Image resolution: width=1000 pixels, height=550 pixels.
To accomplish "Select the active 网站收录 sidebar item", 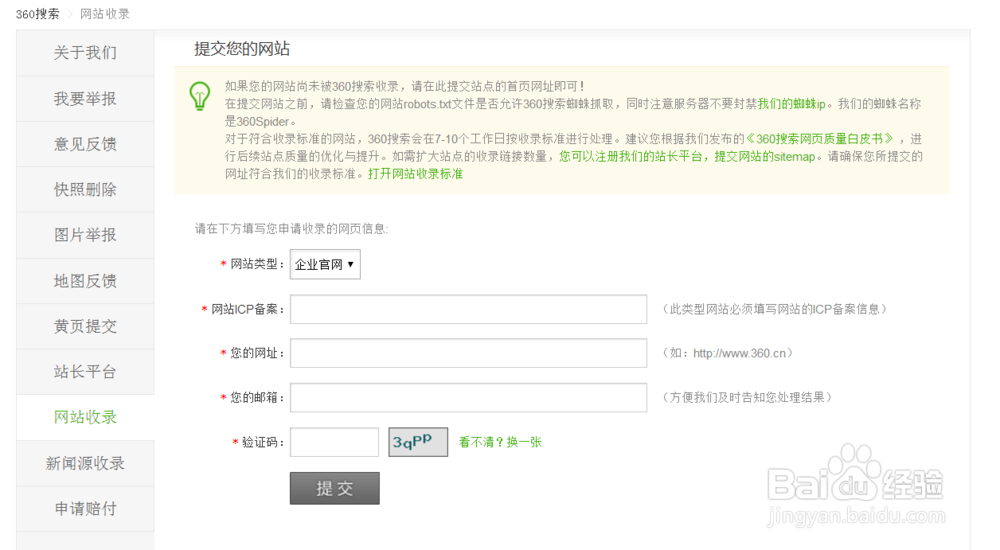I will click(x=85, y=417).
